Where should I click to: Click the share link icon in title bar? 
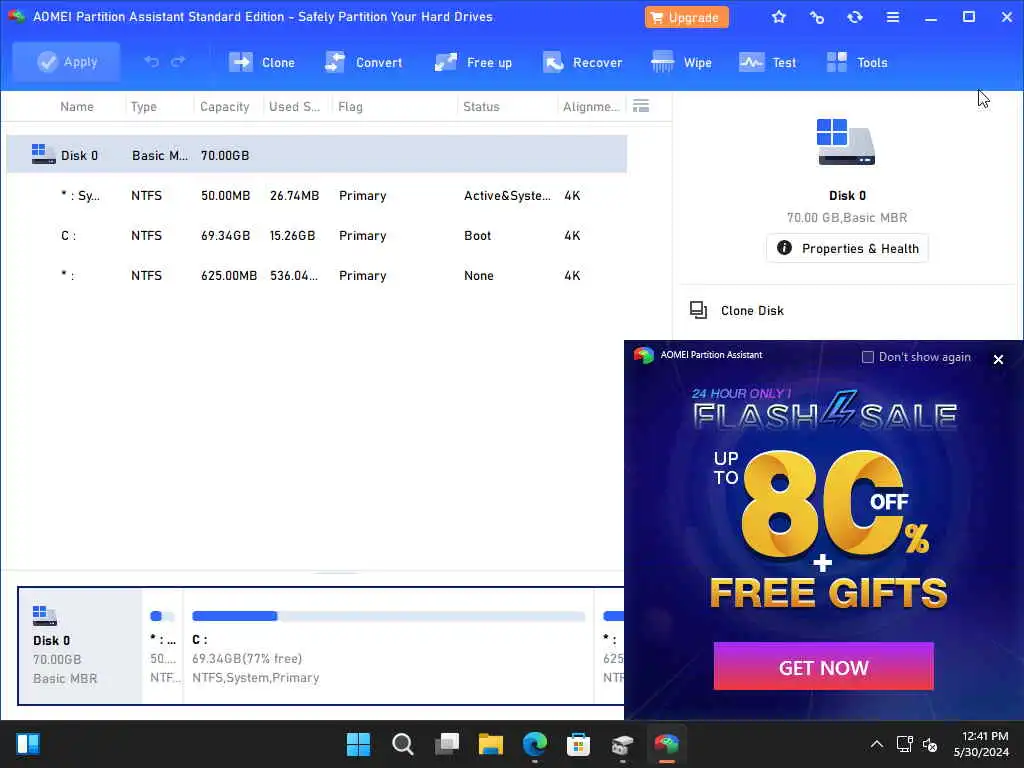tap(816, 17)
